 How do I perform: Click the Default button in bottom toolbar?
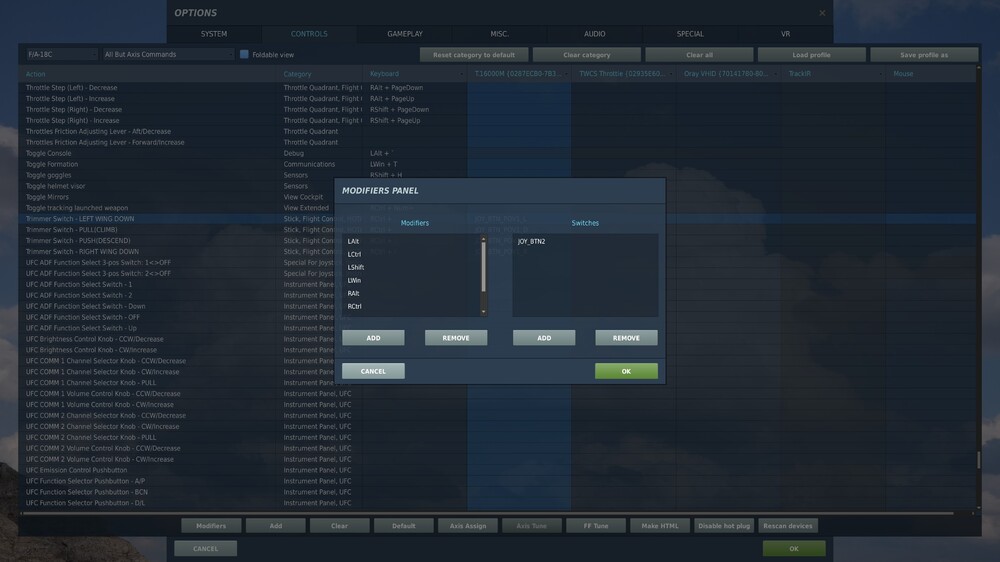coord(404,526)
